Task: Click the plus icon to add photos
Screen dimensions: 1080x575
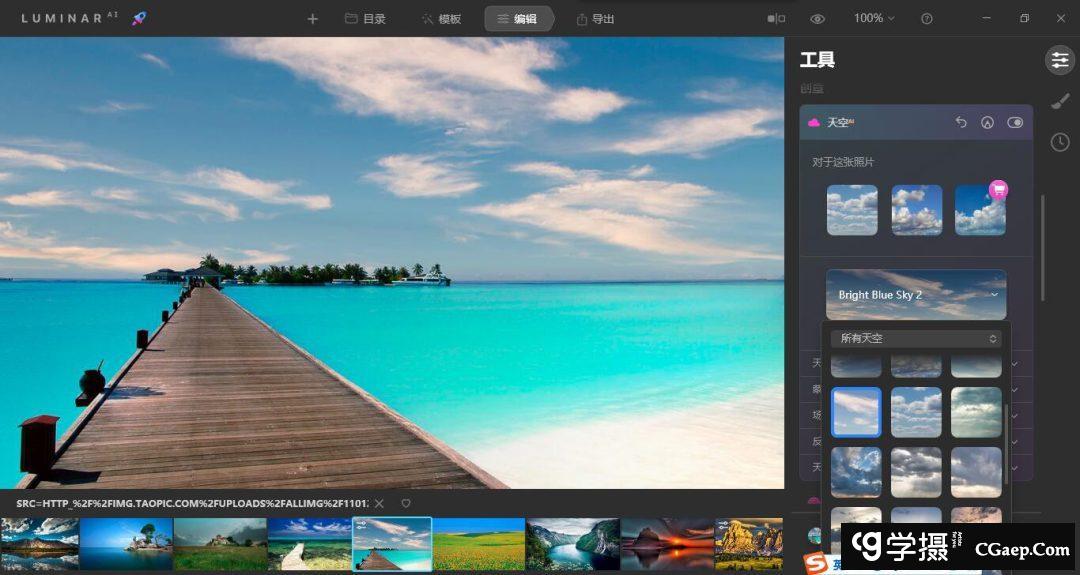Action: click(312, 19)
